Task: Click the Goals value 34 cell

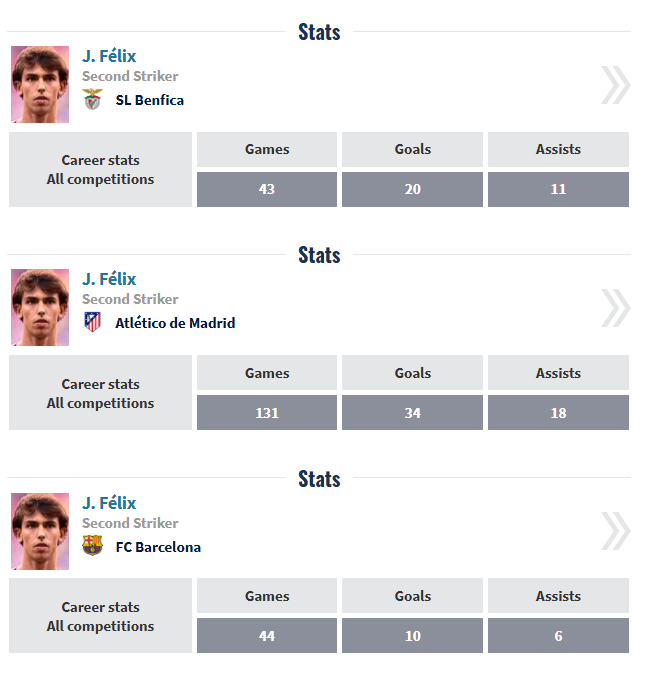Action: [412, 412]
